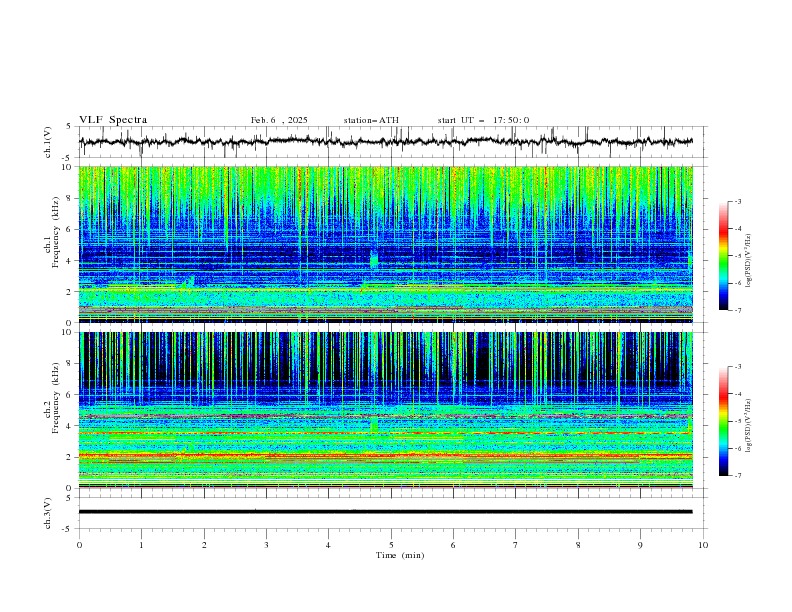Viewport: 792px width, 612px height.
Task: Click the "ch.1(V)" waveform axis label
Action: pos(48,142)
